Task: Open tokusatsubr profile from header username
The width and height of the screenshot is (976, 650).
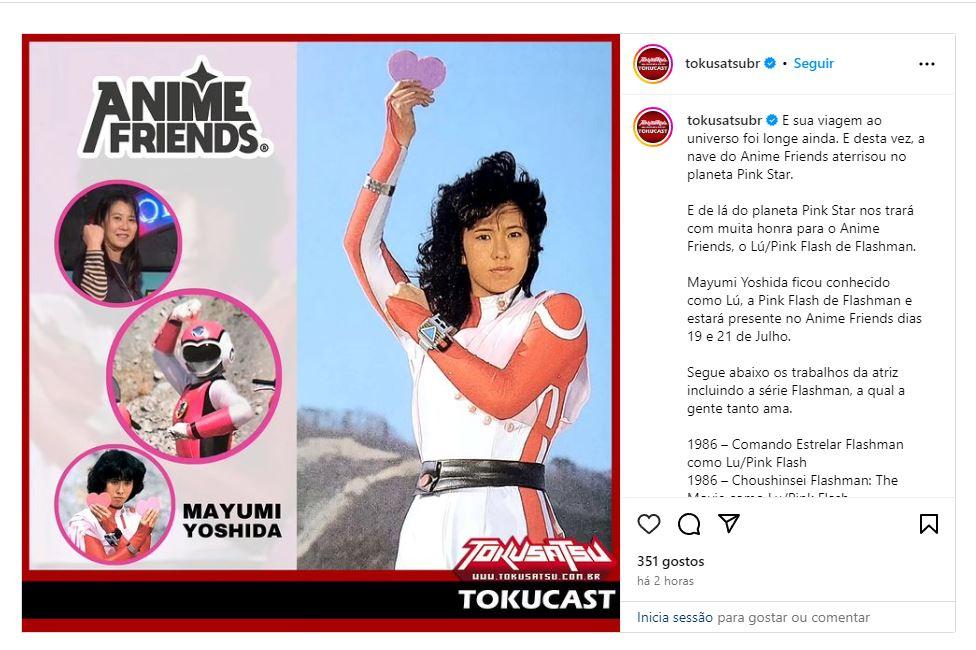Action: pyautogui.click(x=722, y=63)
